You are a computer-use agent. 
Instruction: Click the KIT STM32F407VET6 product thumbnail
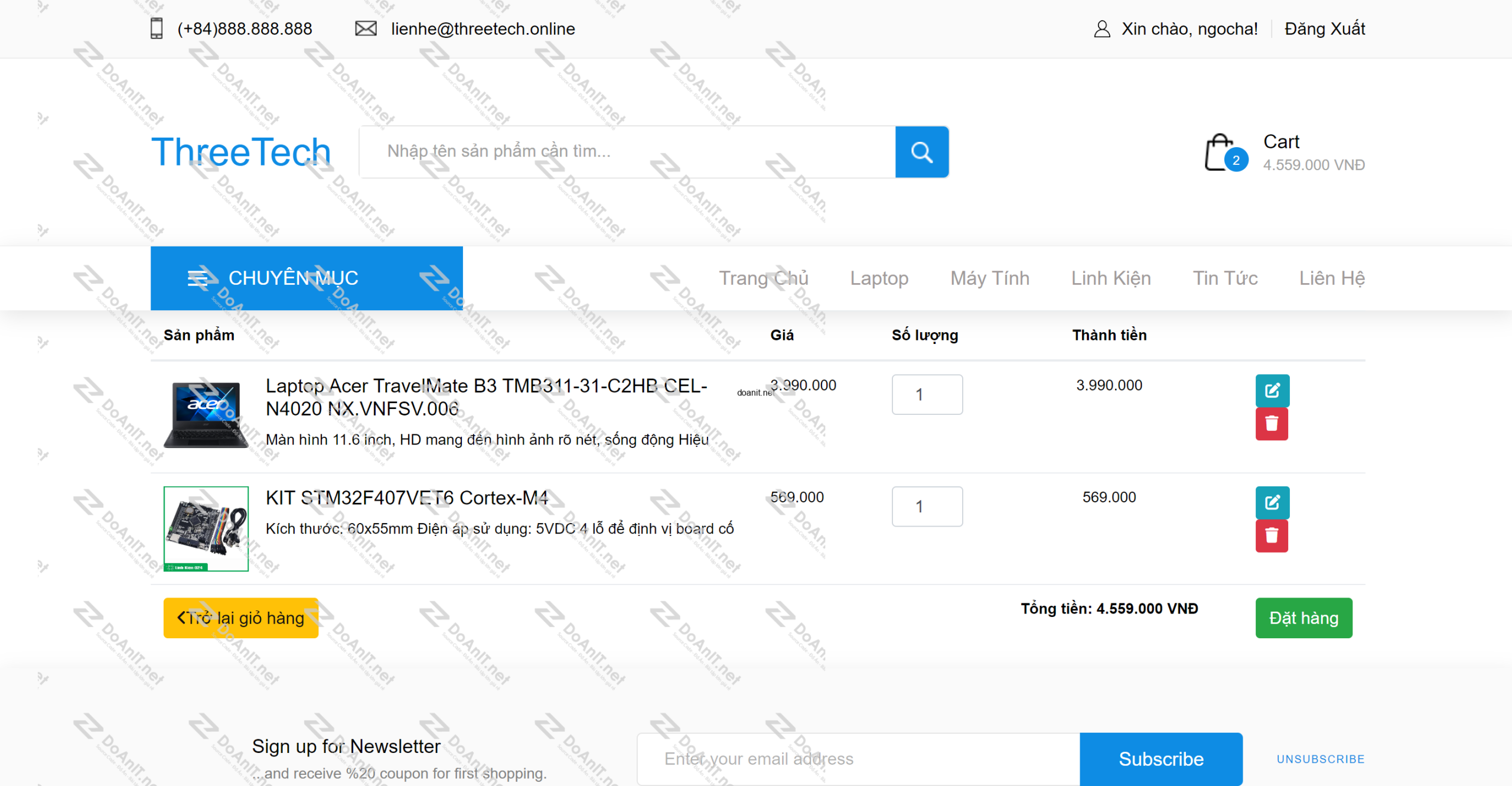206,529
